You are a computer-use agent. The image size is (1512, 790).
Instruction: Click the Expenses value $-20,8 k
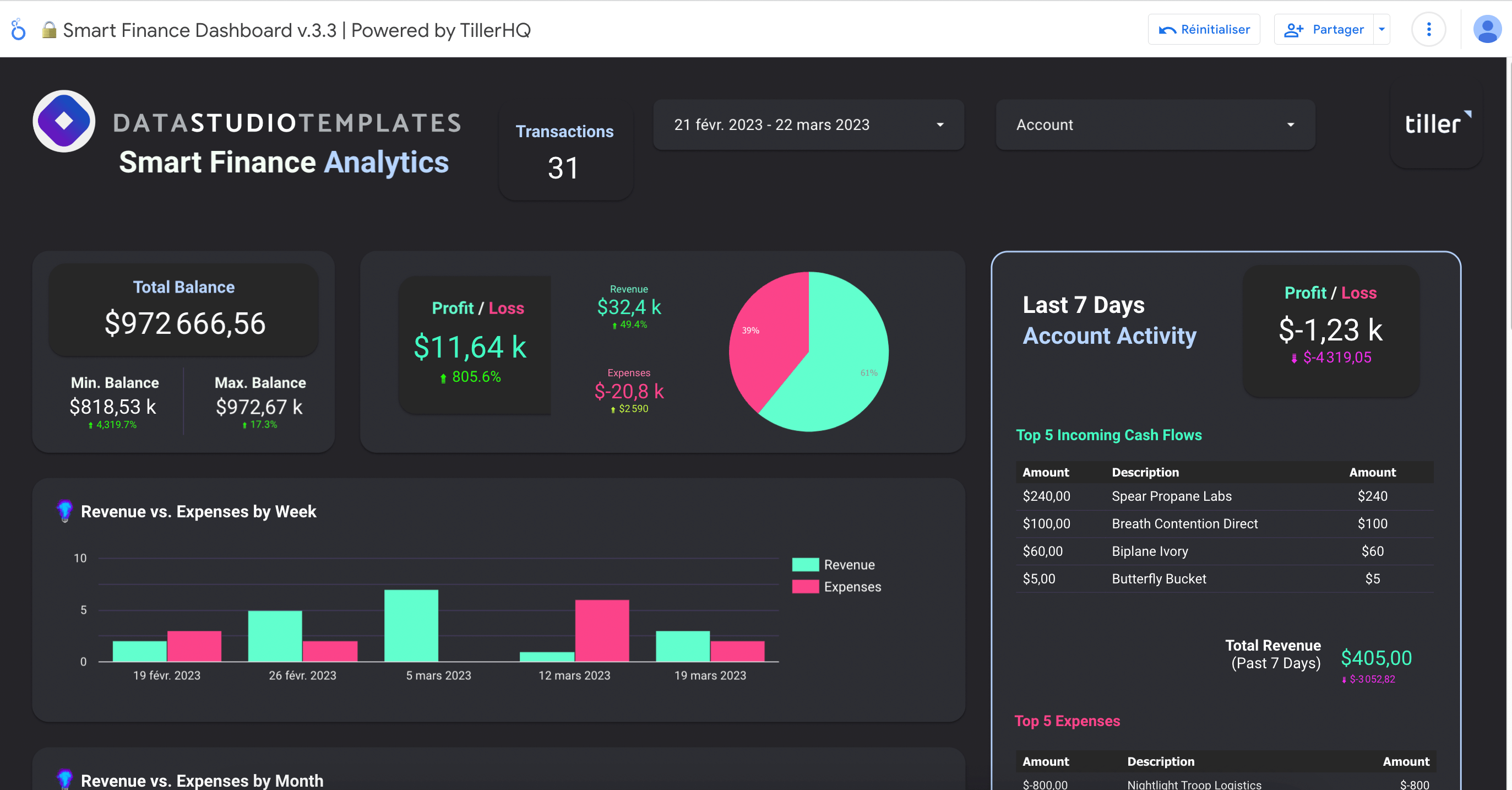[629, 391]
